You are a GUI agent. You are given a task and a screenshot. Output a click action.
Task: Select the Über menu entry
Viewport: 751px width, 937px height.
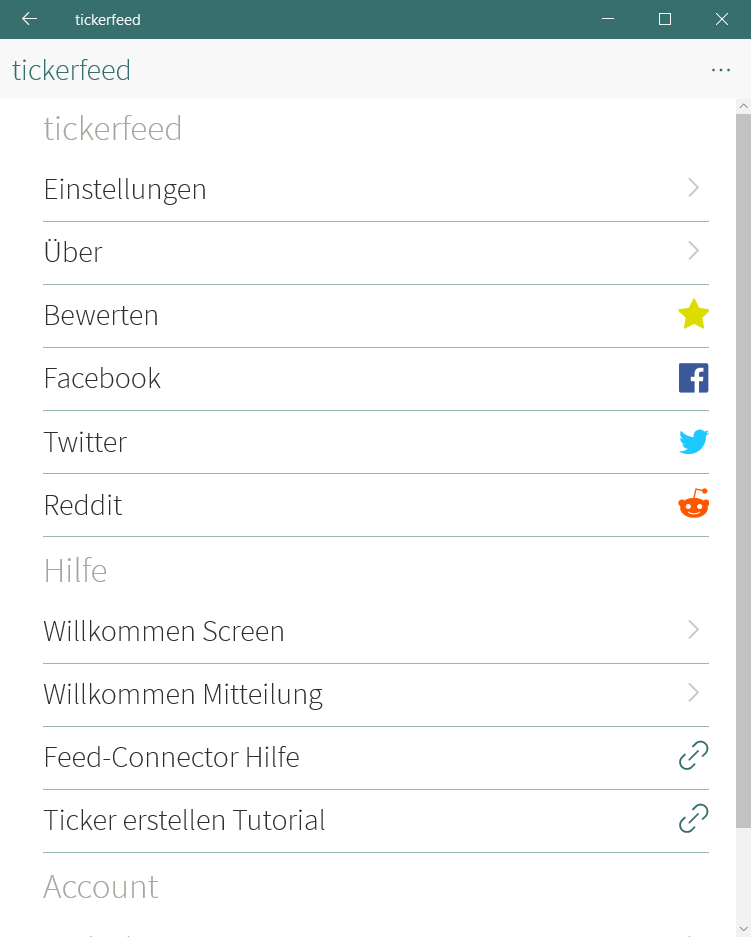(376, 253)
